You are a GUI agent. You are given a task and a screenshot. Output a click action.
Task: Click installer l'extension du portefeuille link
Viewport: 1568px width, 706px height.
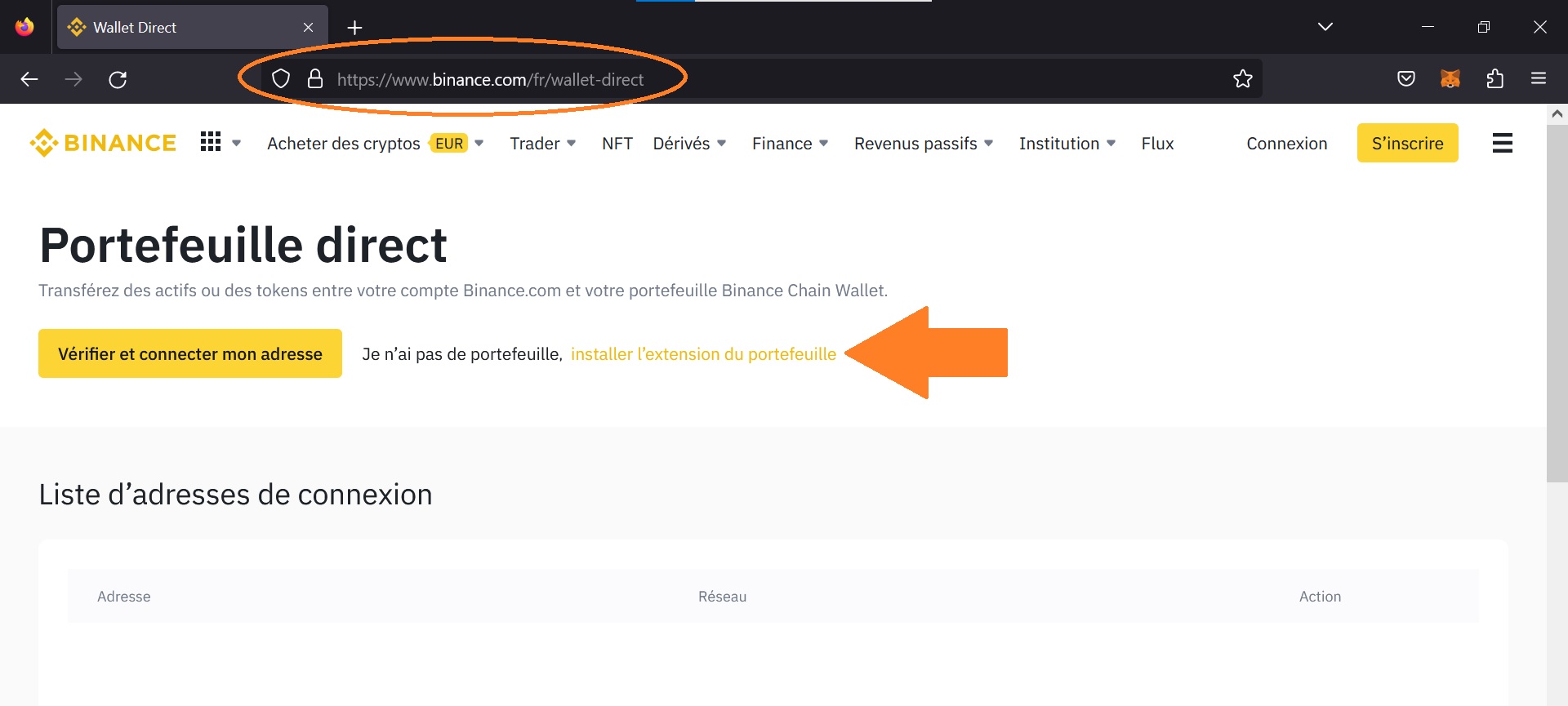(703, 354)
